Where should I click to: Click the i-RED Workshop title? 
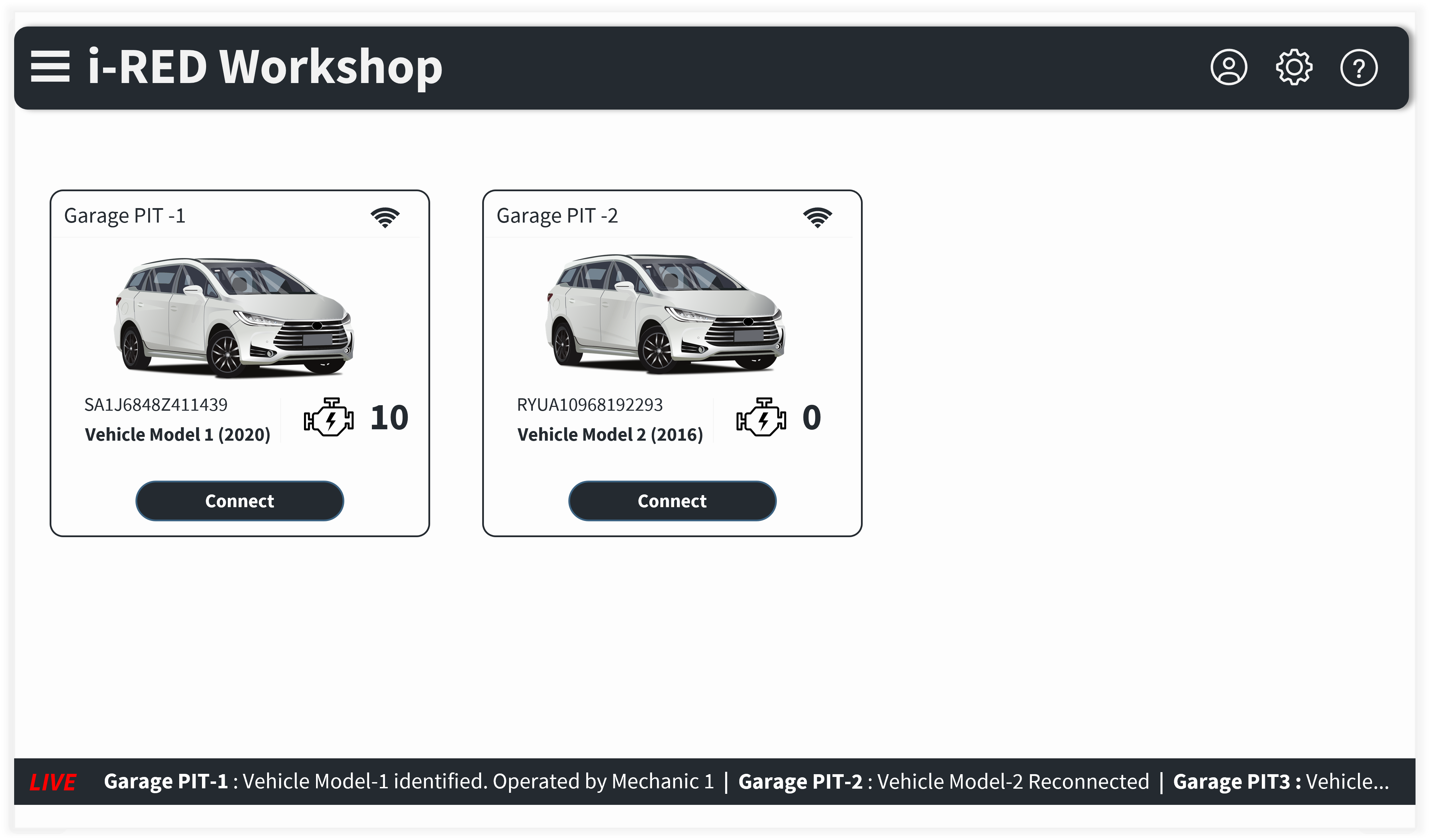click(265, 67)
